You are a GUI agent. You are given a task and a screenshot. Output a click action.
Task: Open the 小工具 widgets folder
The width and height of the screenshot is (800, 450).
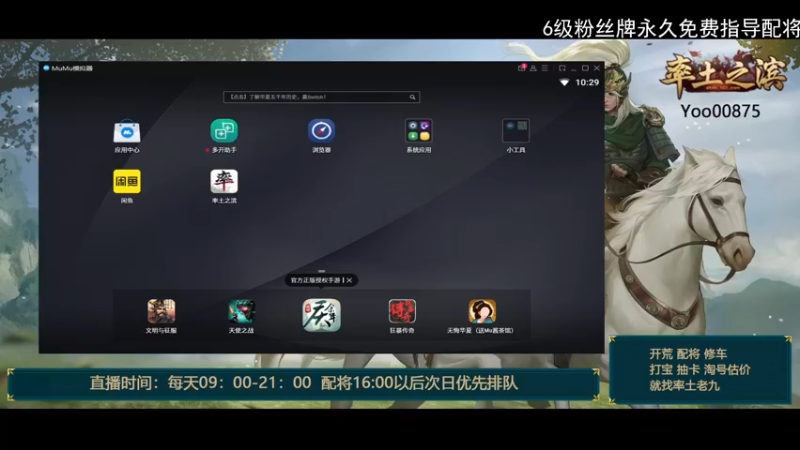tap(516, 131)
